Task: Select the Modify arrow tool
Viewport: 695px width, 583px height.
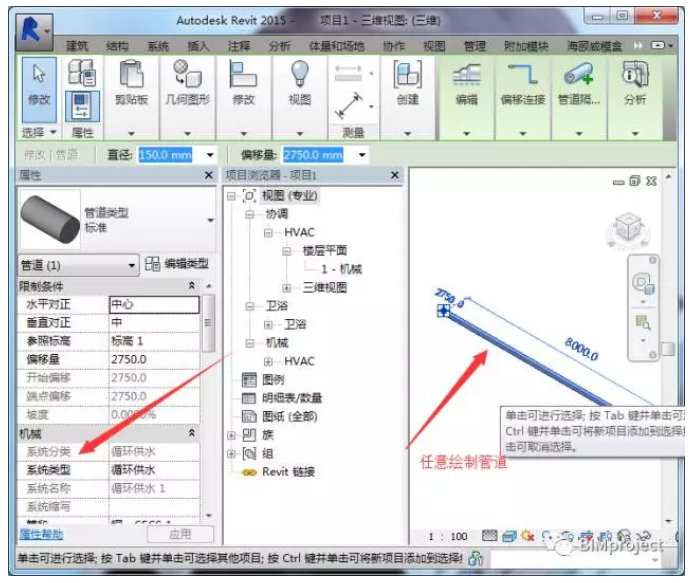Action: (39, 89)
